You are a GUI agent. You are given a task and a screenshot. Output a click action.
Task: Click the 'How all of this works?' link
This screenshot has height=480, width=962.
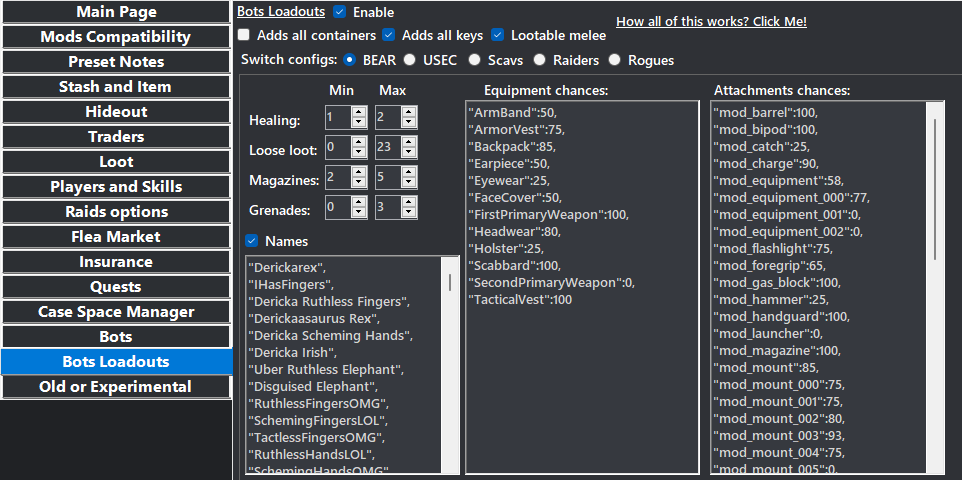pyautogui.click(x=711, y=21)
